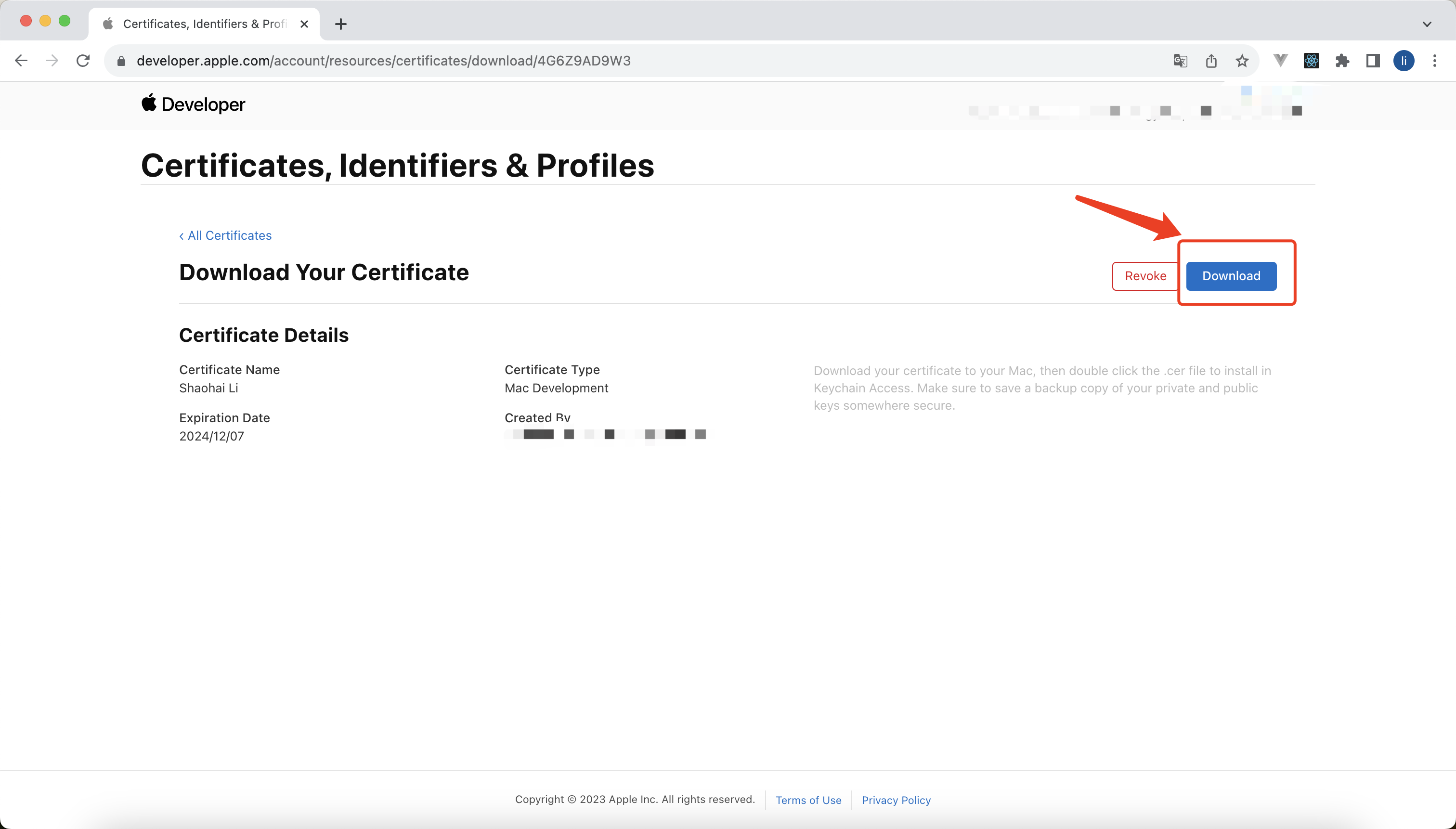This screenshot has width=1456, height=829.
Task: Click the Revoke button
Action: tap(1145, 276)
